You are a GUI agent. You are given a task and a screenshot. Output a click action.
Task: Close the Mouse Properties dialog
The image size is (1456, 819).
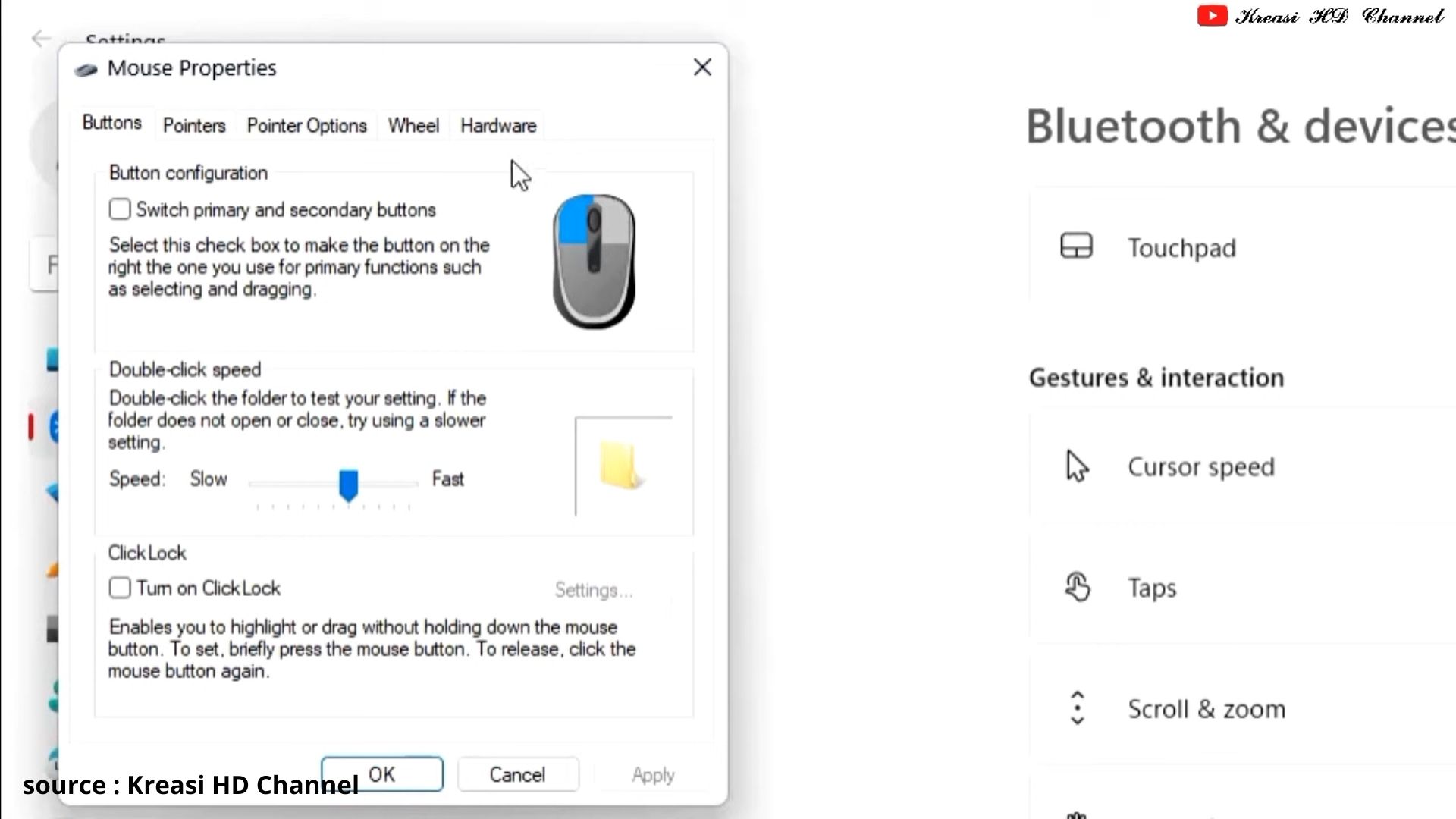(702, 67)
